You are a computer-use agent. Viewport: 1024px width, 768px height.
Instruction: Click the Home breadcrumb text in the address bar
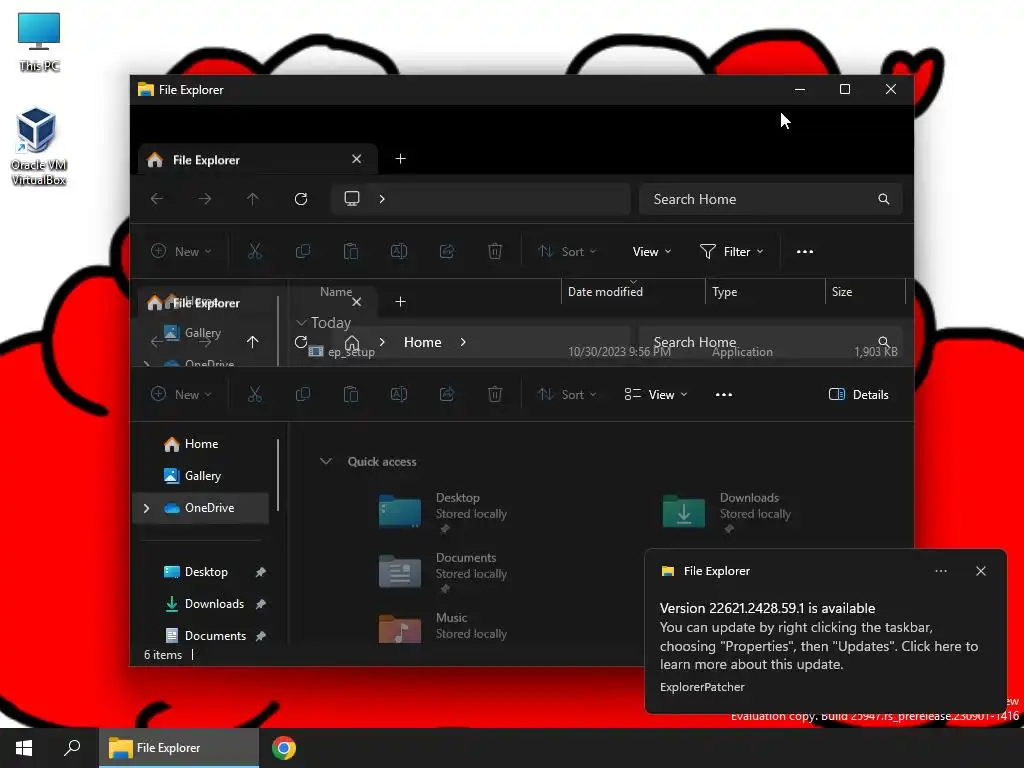pyautogui.click(x=423, y=342)
